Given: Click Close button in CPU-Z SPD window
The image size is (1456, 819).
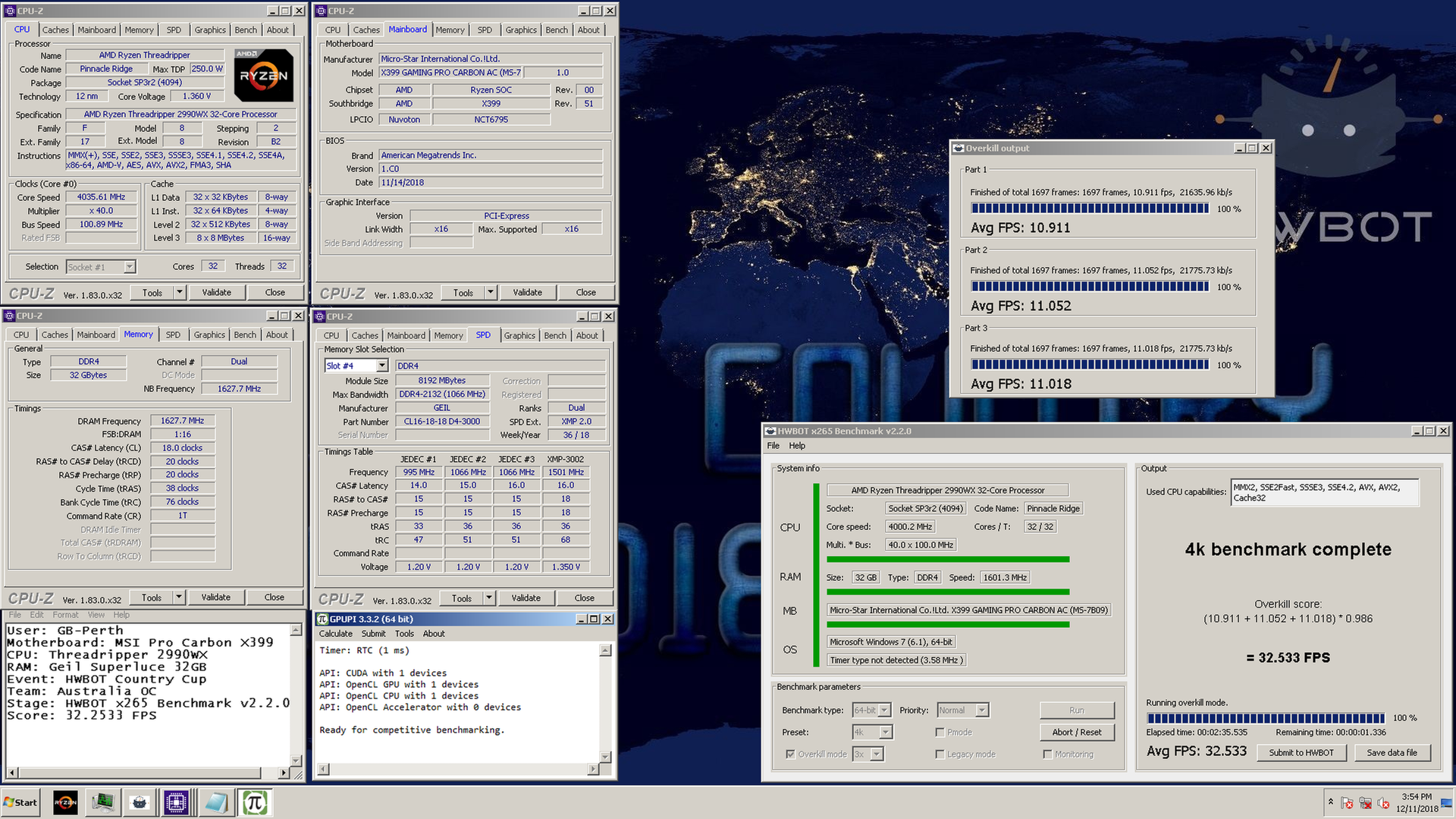Looking at the screenshot, I should (x=584, y=598).
